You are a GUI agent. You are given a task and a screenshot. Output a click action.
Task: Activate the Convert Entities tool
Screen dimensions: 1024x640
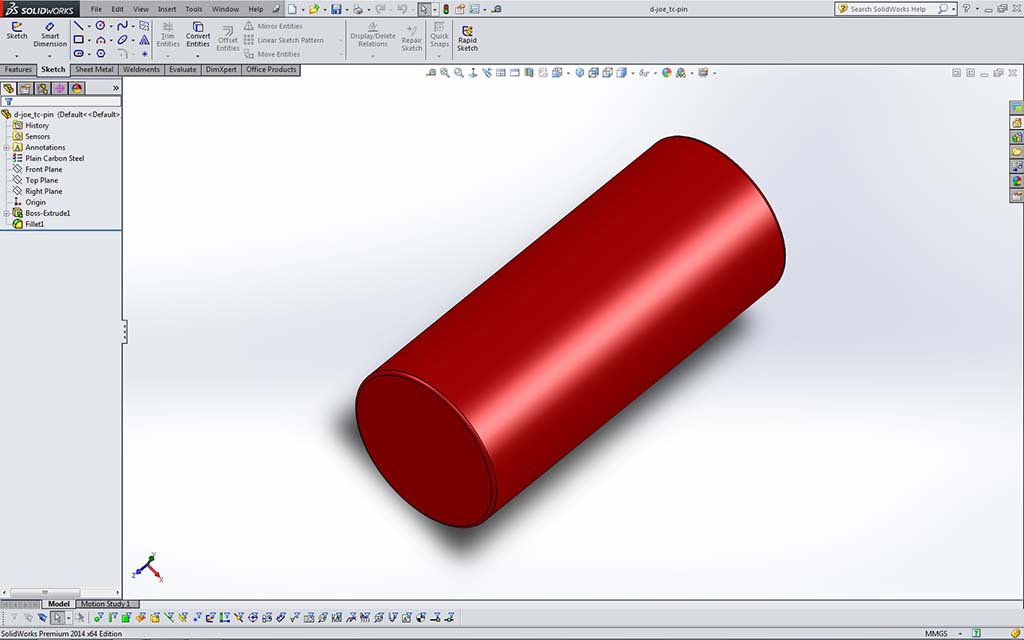point(198,34)
